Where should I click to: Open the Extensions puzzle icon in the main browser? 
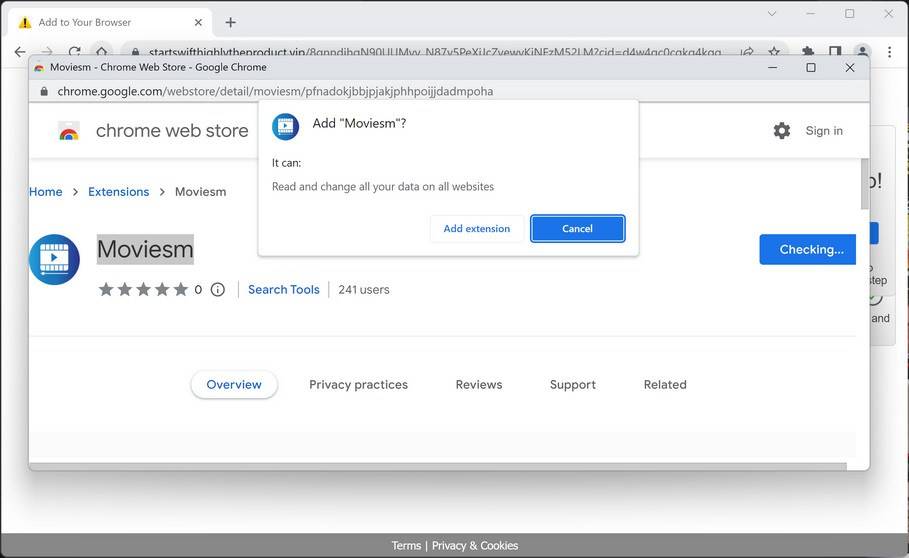pos(808,52)
